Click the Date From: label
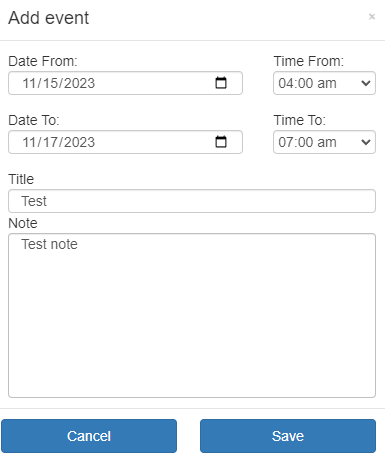The image size is (385, 460). pos(43,61)
